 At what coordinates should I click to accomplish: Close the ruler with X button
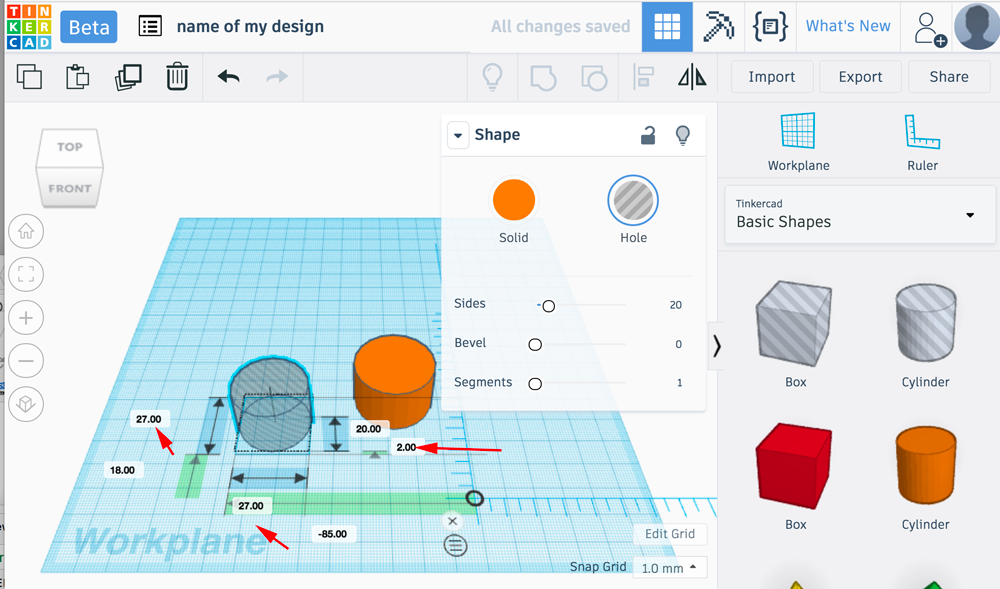point(452,521)
